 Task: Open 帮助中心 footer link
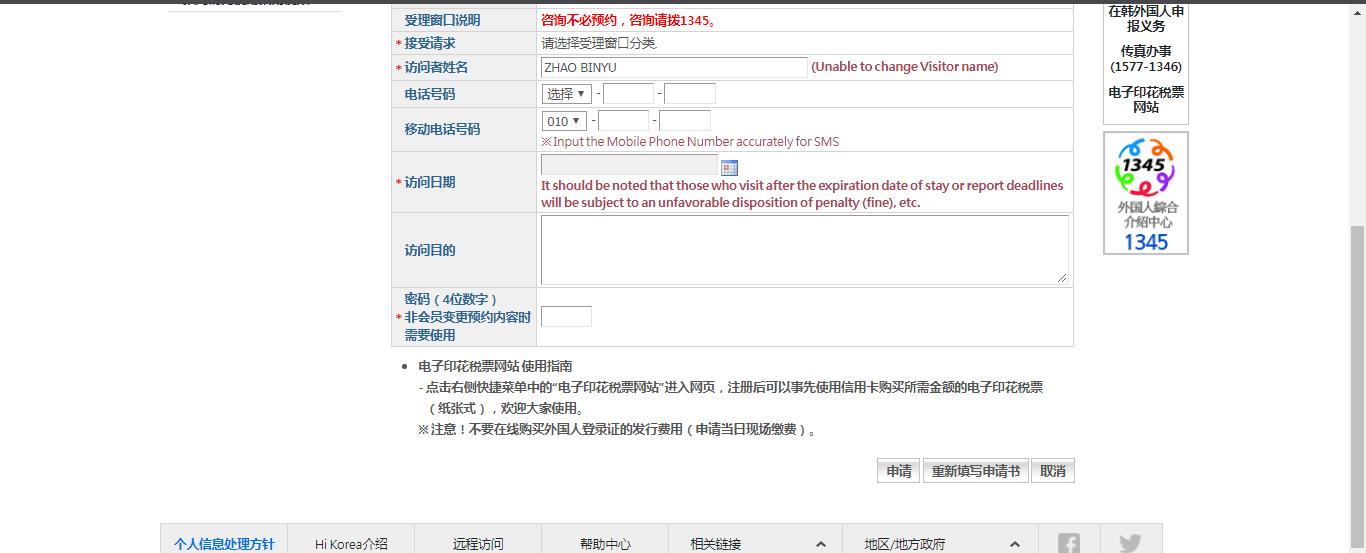click(605, 544)
